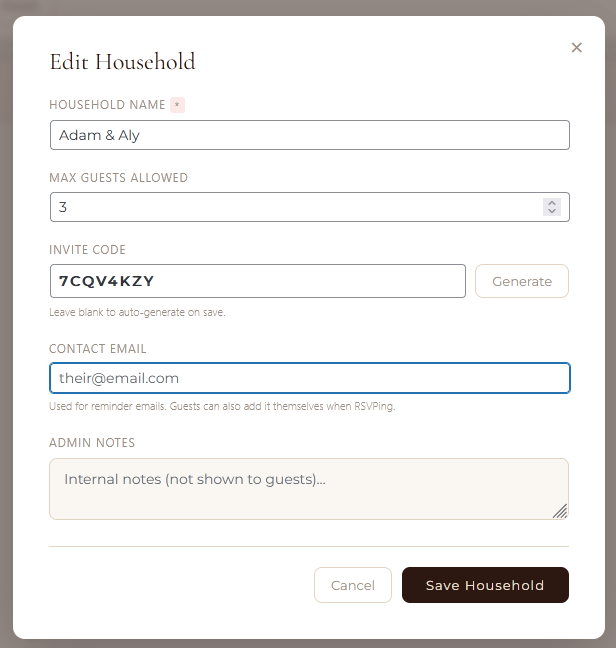616x648 pixels.
Task: Click the Invite Code label
Action: click(87, 250)
